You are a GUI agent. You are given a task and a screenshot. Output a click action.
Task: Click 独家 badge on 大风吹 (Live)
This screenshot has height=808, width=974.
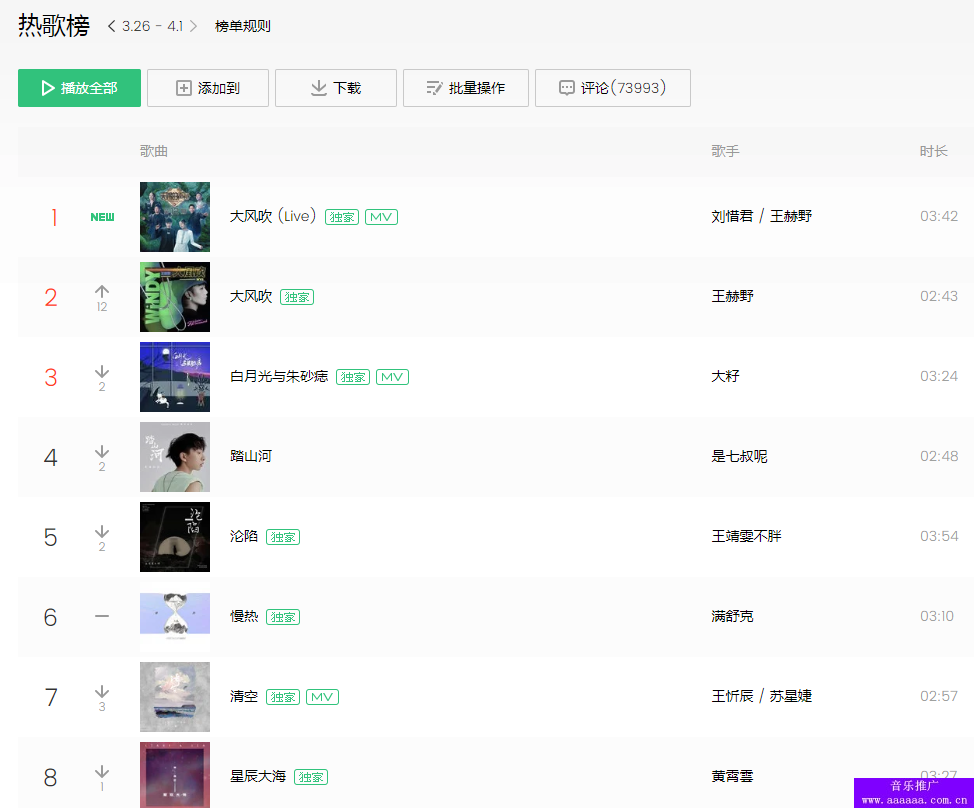pyautogui.click(x=342, y=217)
